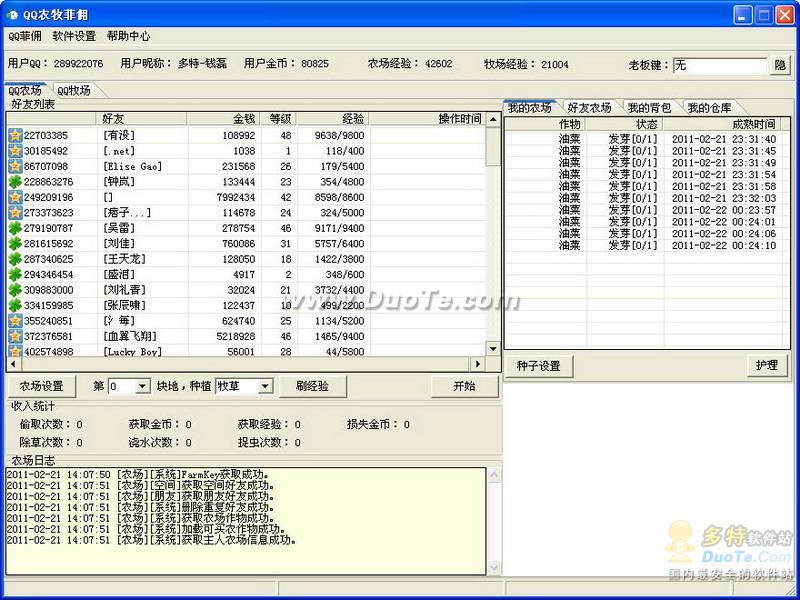Viewport: 800px width, 600px height.
Task: Click clover icon beside friend 334159985
Action: 15,305
